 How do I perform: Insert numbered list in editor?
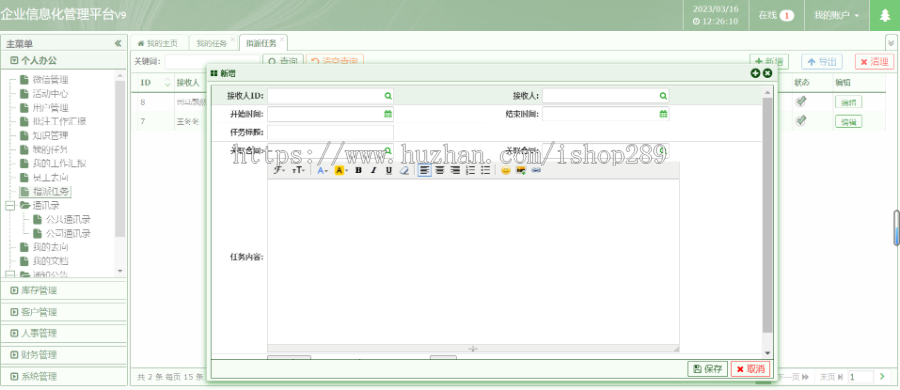pos(471,170)
